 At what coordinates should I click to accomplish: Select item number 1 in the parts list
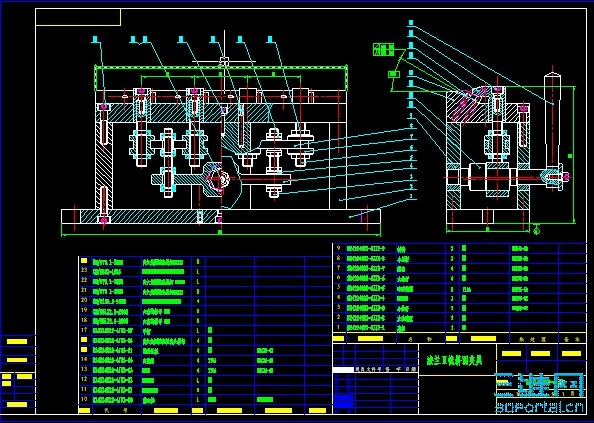pyautogui.click(x=339, y=327)
